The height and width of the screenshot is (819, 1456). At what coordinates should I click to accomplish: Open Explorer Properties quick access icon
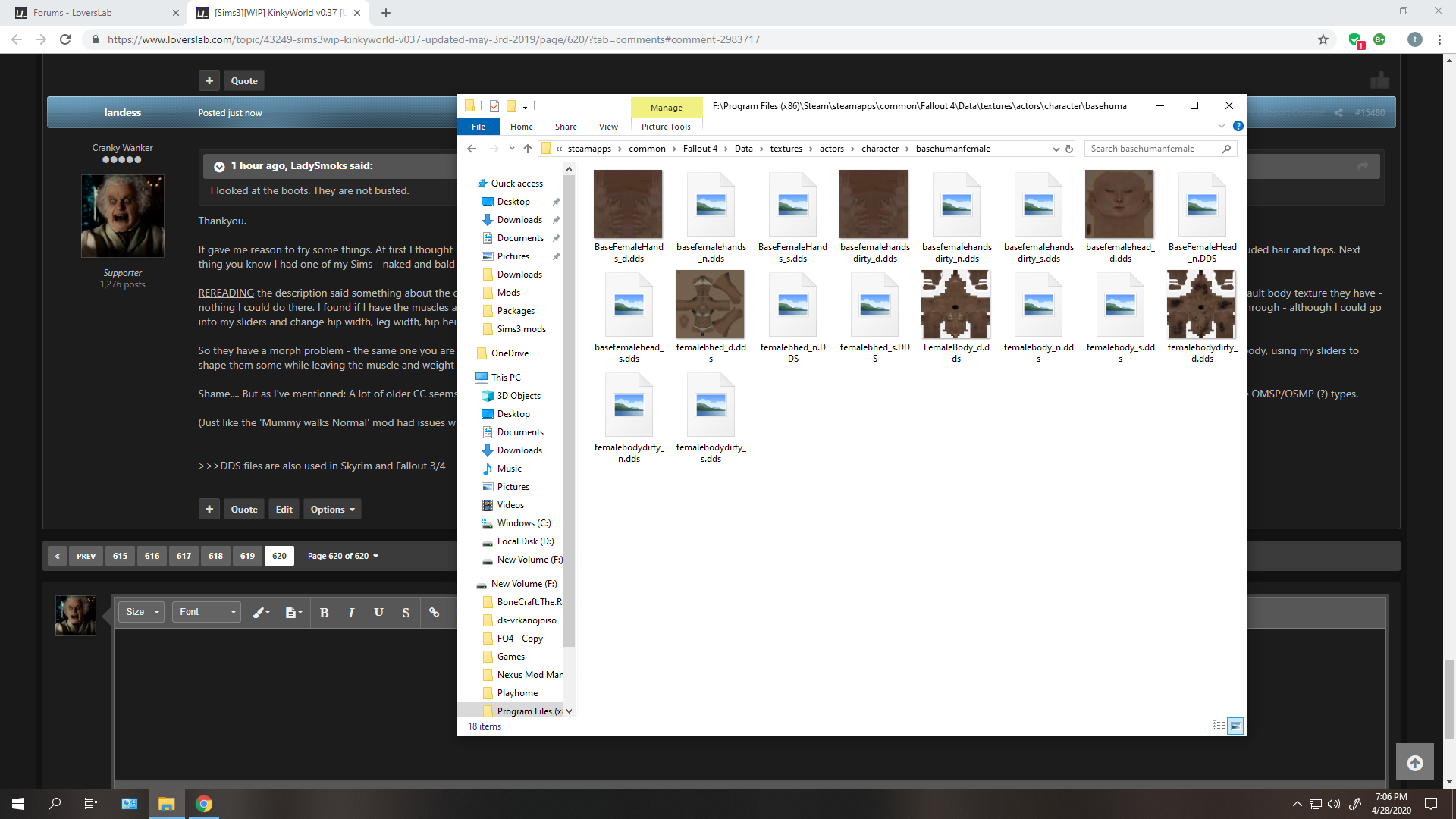click(x=494, y=106)
